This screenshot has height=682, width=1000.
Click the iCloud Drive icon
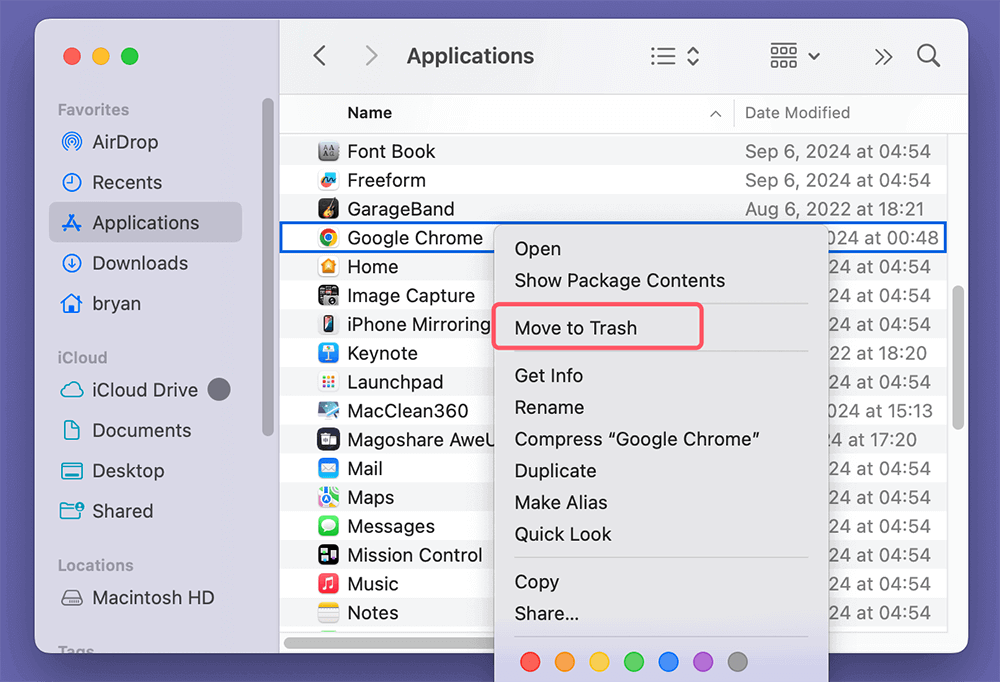pos(70,390)
